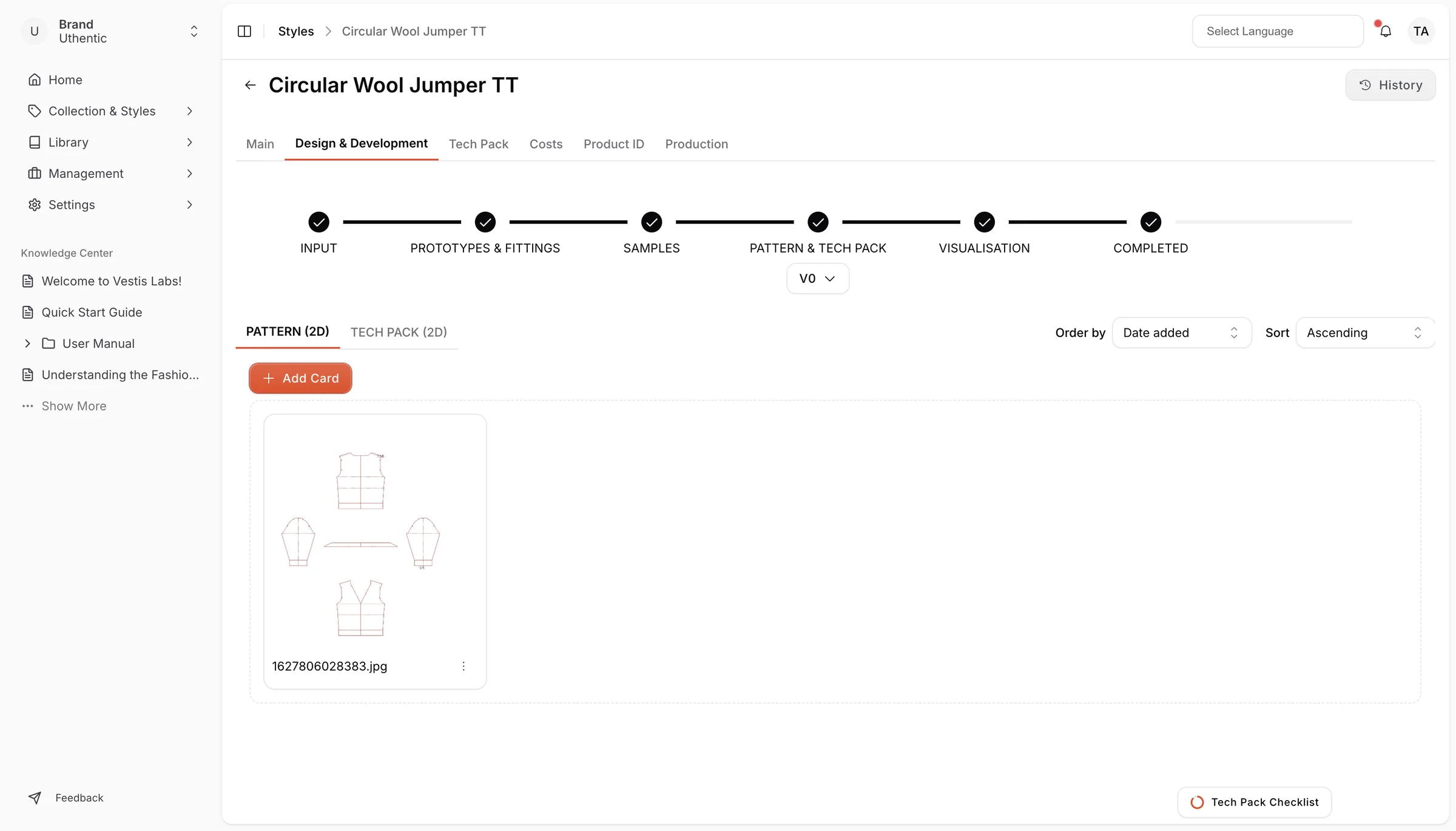This screenshot has height=831, width=1456.
Task: Open the V0 version dropdown
Action: click(817, 278)
